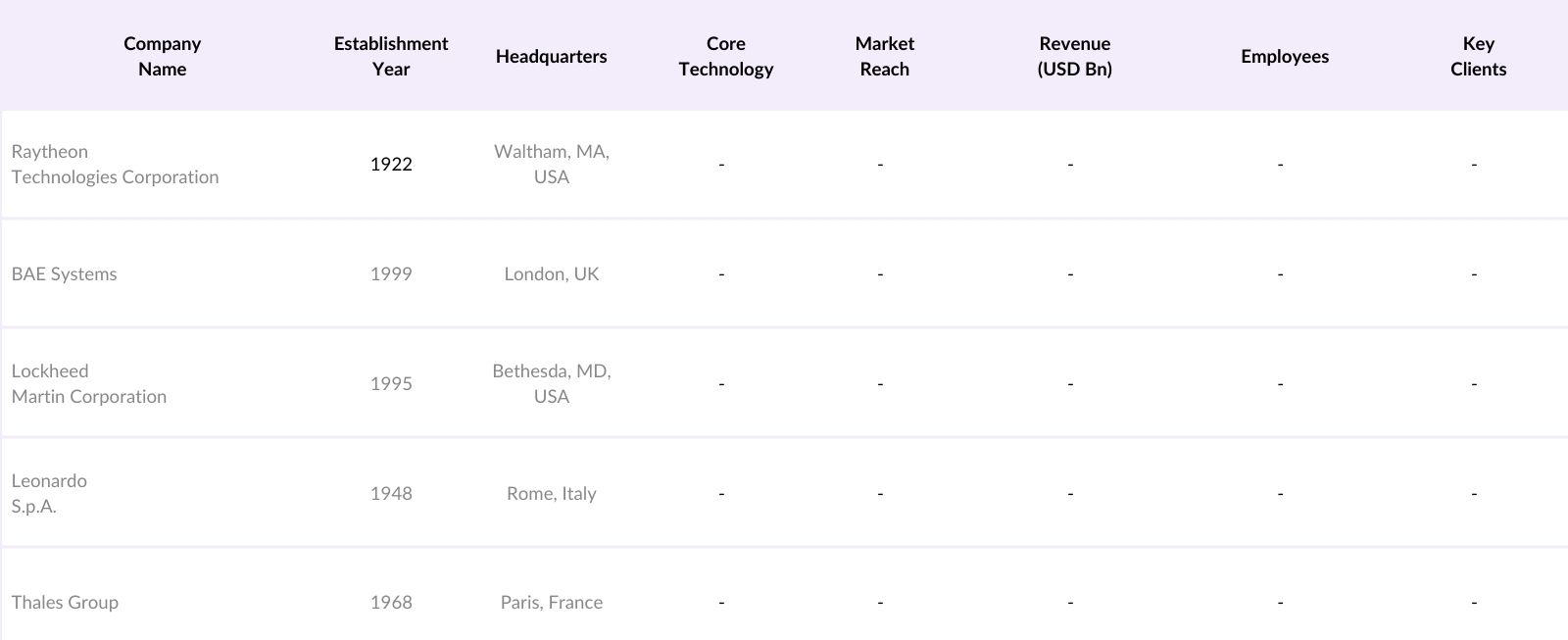Viewport: 1568px width, 640px height.
Task: Select the Waltham, MA, USA cell
Action: (x=552, y=165)
